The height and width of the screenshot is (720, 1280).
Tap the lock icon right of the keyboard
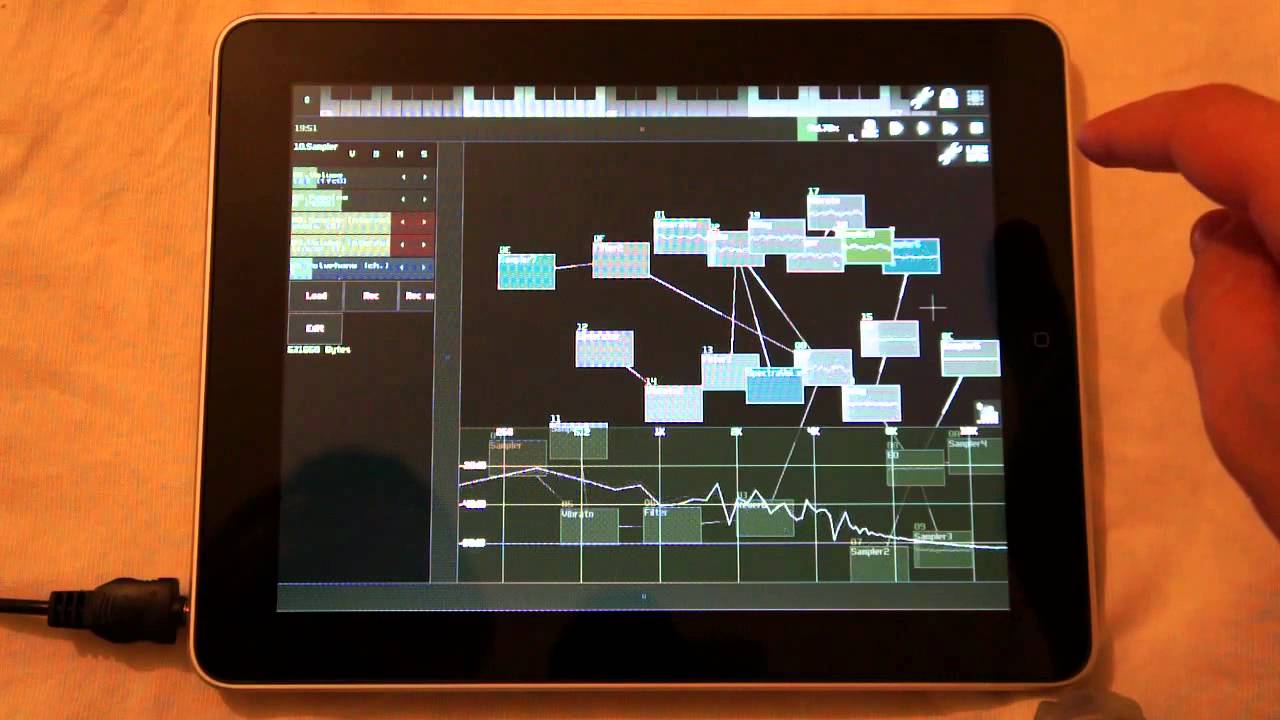[x=948, y=99]
